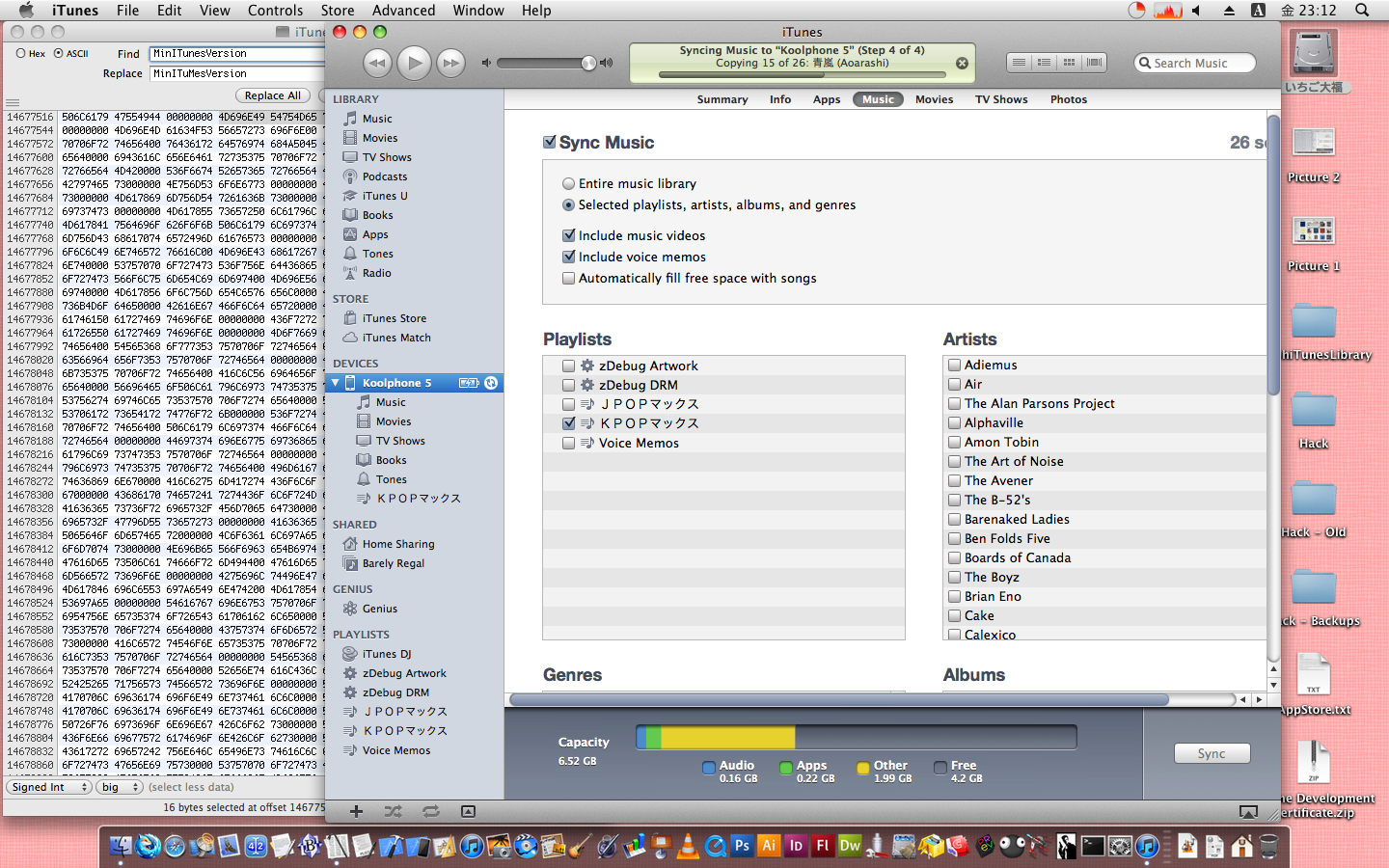Toggle repeat at the bottom bar
Screen dimensions: 1389x868
pos(430,812)
